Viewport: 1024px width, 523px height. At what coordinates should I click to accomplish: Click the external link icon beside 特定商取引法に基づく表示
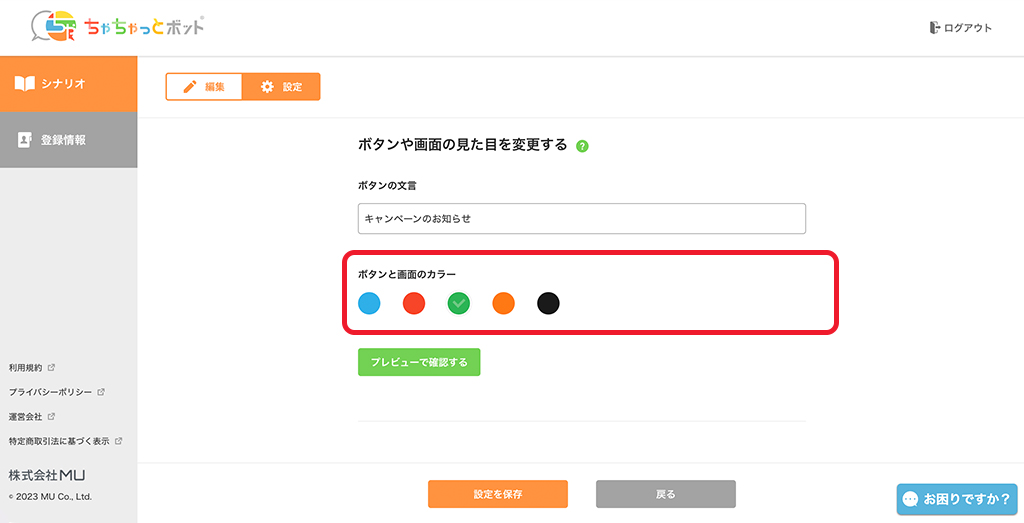(x=118, y=440)
